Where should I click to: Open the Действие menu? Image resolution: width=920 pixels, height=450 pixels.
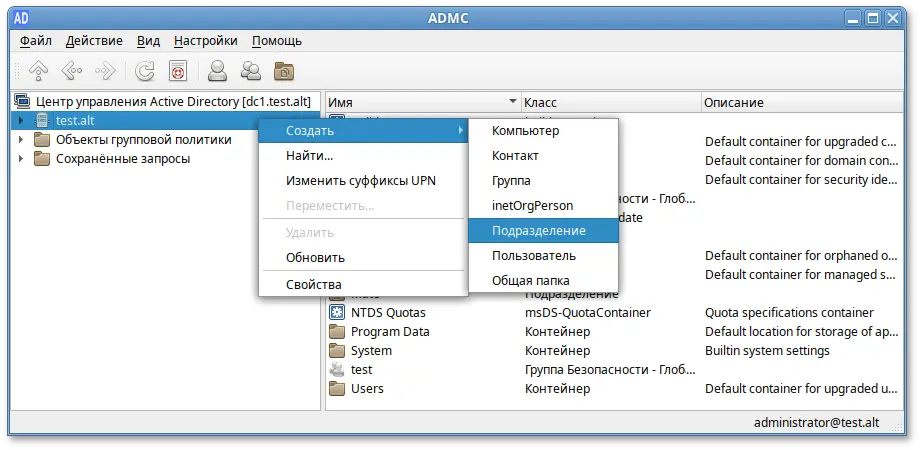pyautogui.click(x=94, y=41)
